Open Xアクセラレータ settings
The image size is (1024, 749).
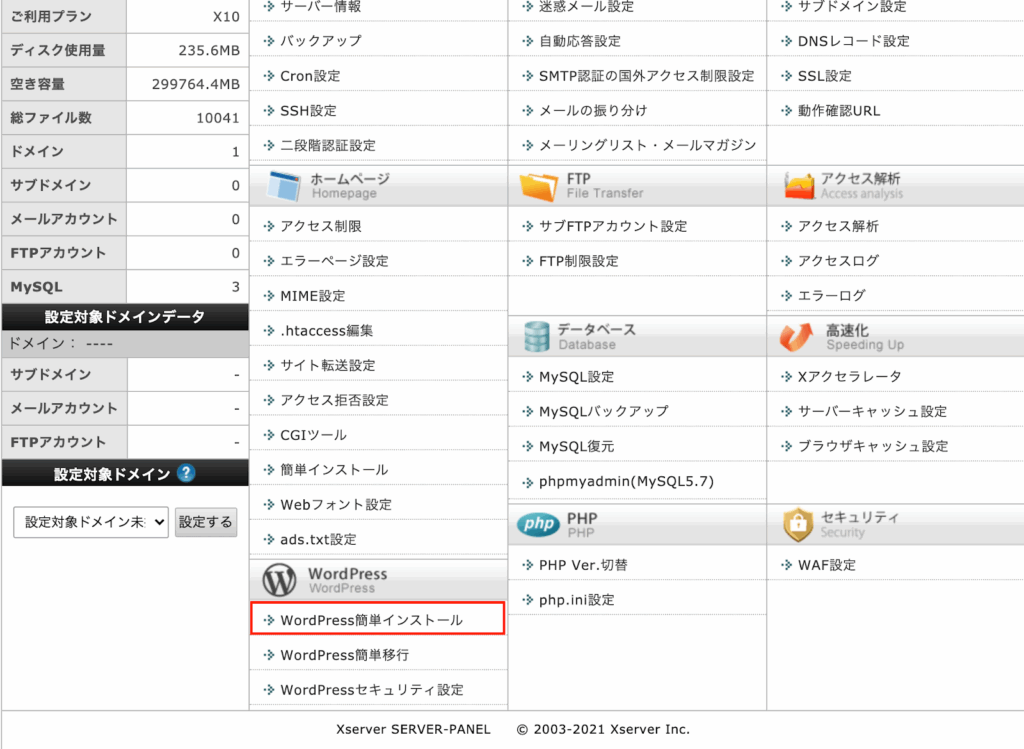[849, 376]
